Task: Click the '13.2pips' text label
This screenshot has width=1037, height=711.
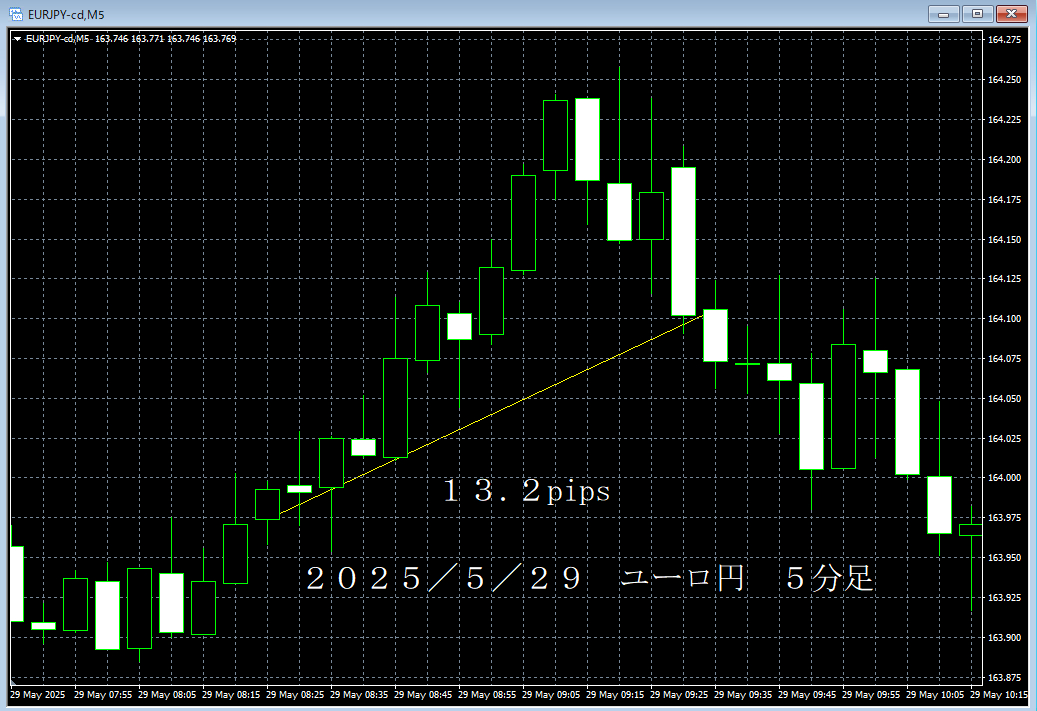Action: click(526, 492)
